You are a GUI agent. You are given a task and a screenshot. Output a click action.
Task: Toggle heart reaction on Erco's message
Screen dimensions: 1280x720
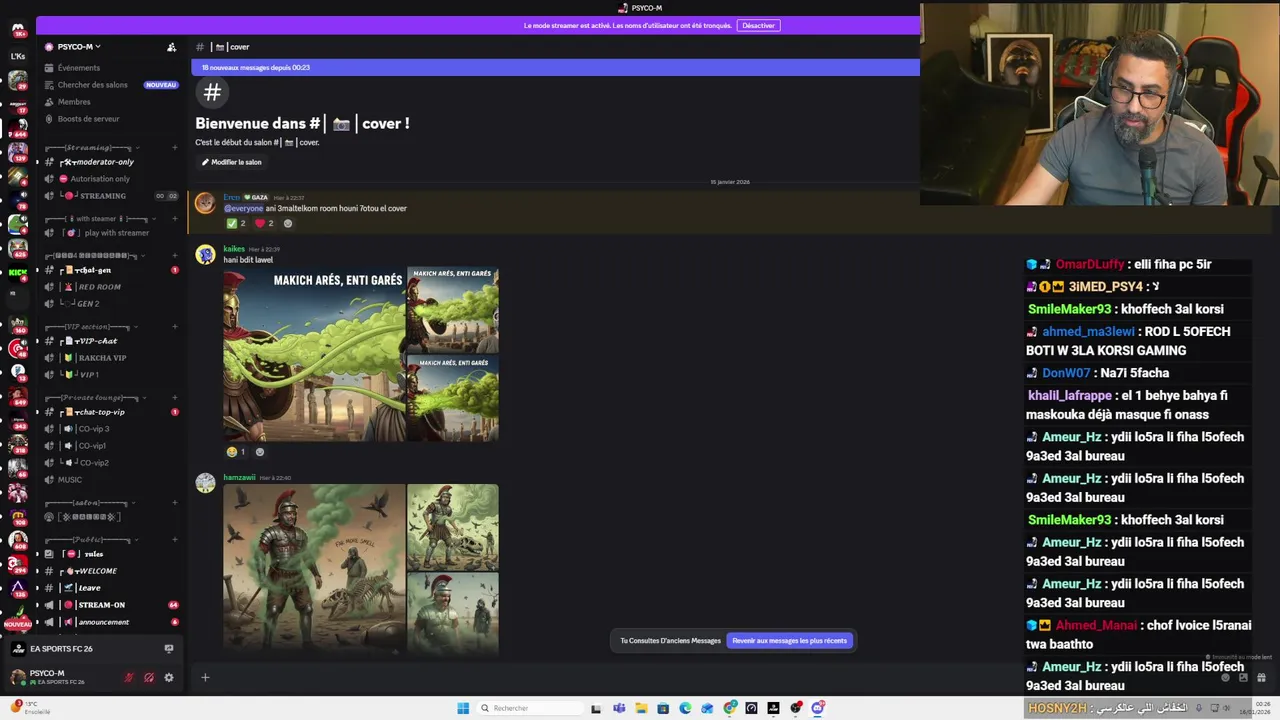[x=264, y=223]
